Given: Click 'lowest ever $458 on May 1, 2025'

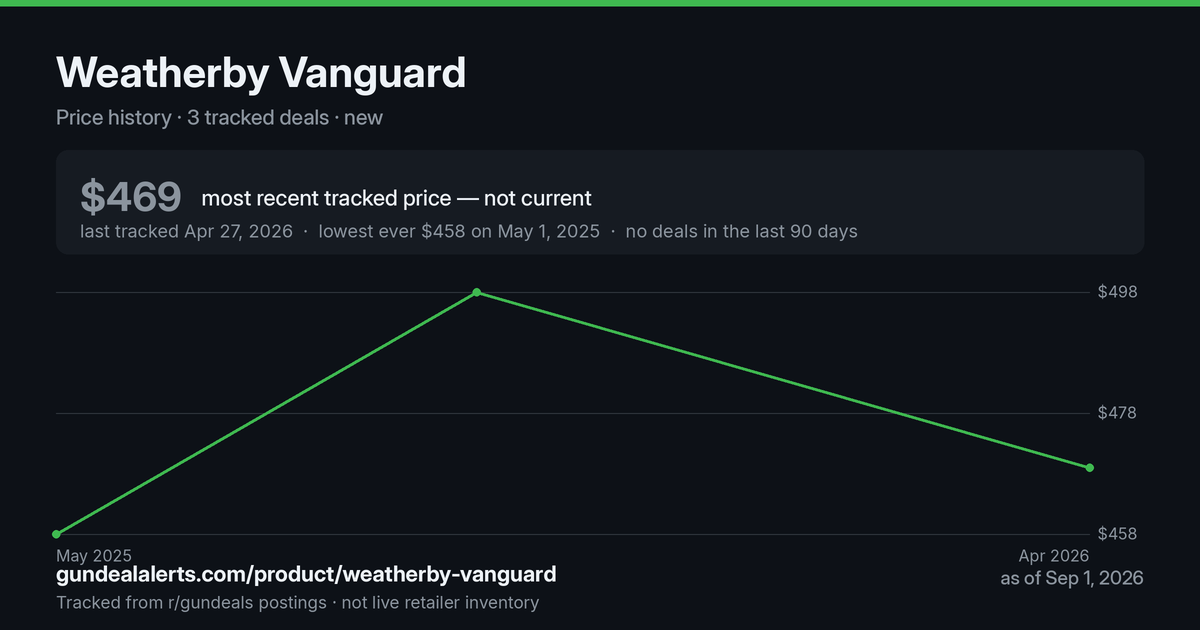Looking at the screenshot, I should (459, 231).
